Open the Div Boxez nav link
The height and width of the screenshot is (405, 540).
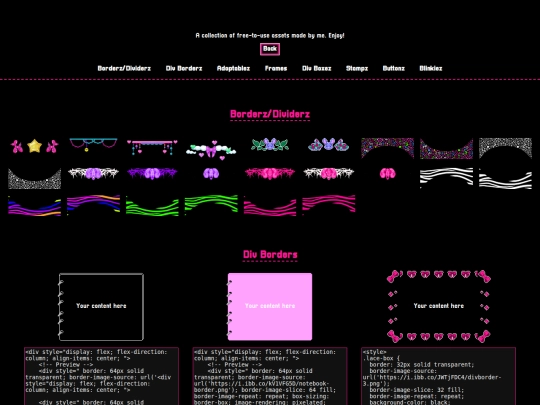pyautogui.click(x=316, y=68)
